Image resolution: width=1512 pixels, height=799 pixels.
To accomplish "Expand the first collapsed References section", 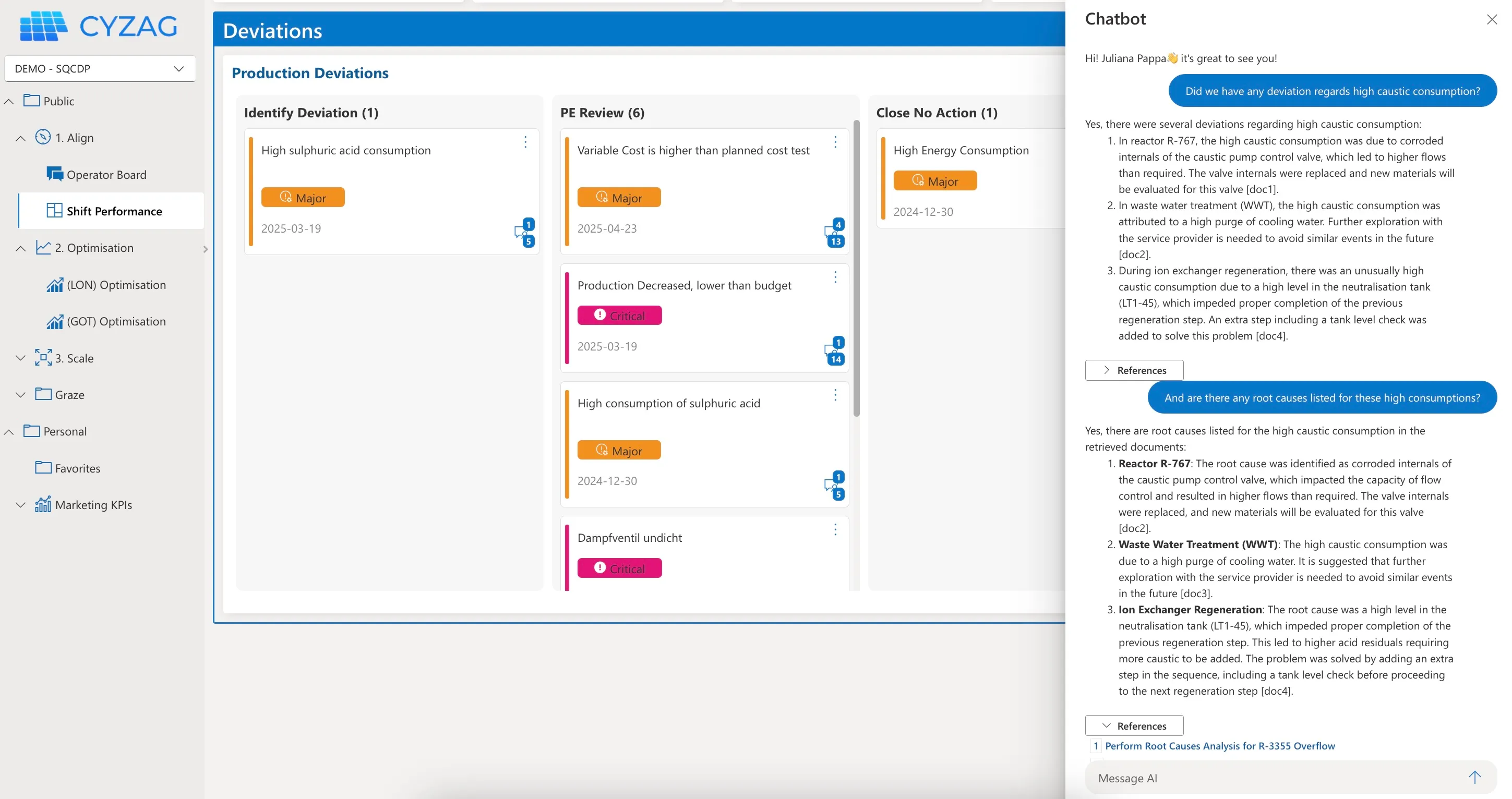I will point(1134,370).
